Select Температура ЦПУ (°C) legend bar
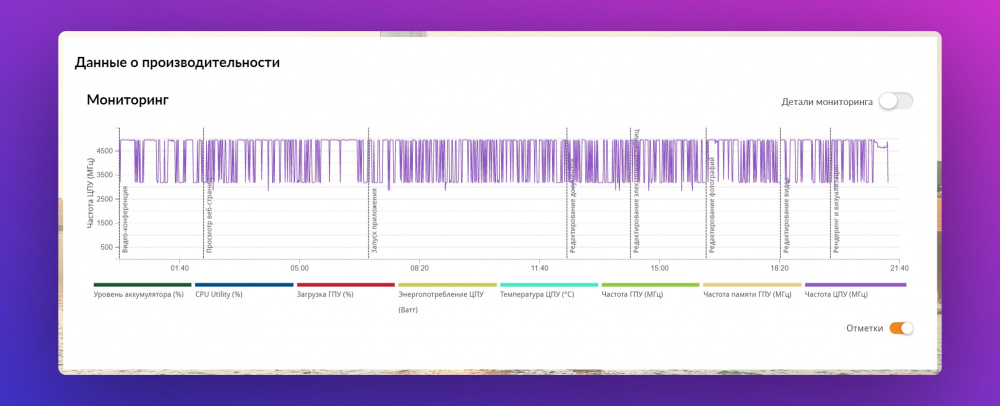Viewport: 1000px width, 406px height. click(549, 285)
